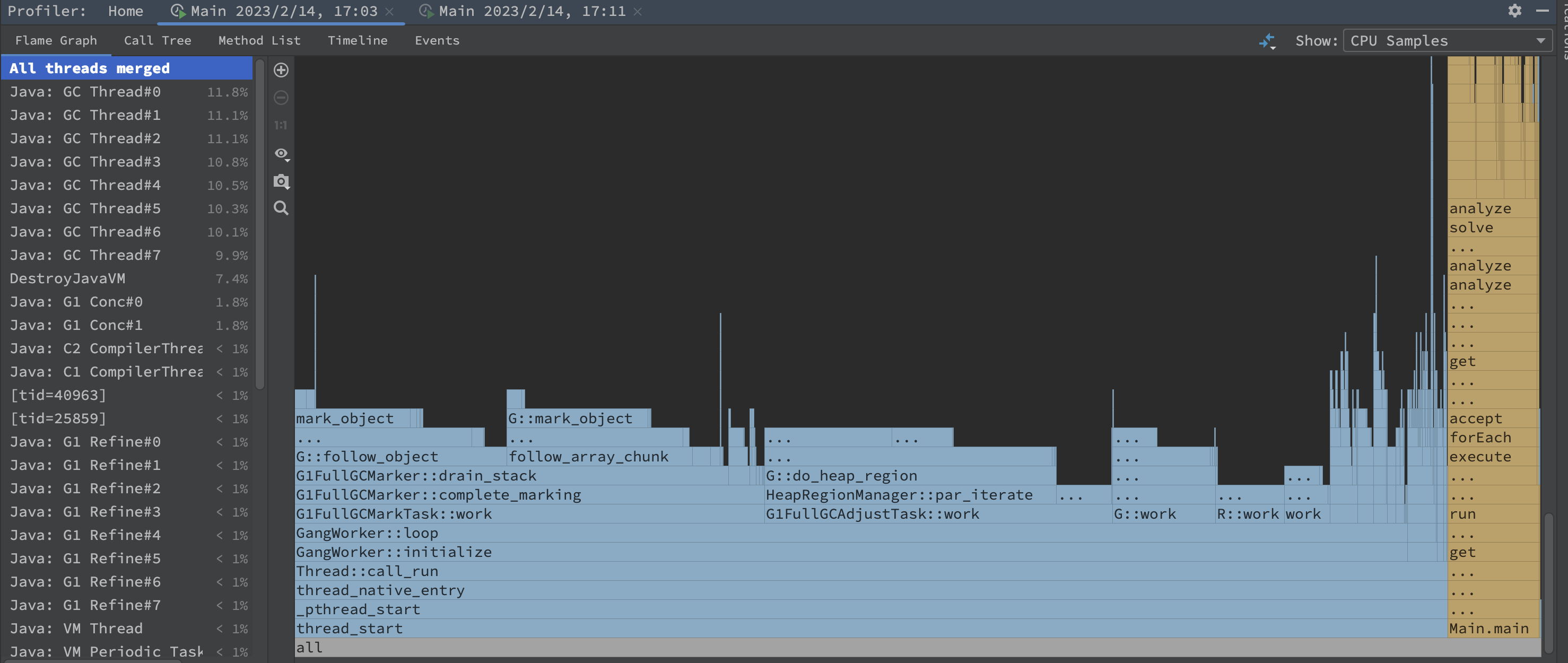
Task: Click the G1FullGCMarker::complete_marking frame
Action: 438,494
